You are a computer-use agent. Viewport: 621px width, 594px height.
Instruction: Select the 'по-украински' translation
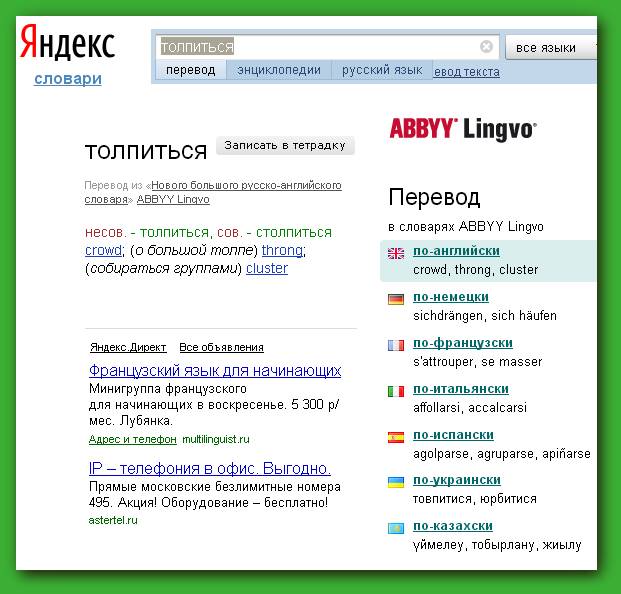(457, 480)
